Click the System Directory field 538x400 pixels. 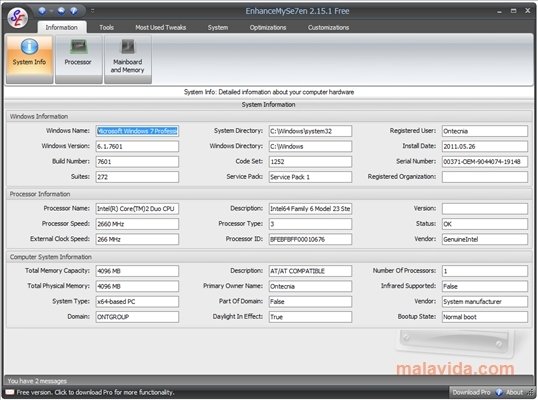(x=310, y=131)
